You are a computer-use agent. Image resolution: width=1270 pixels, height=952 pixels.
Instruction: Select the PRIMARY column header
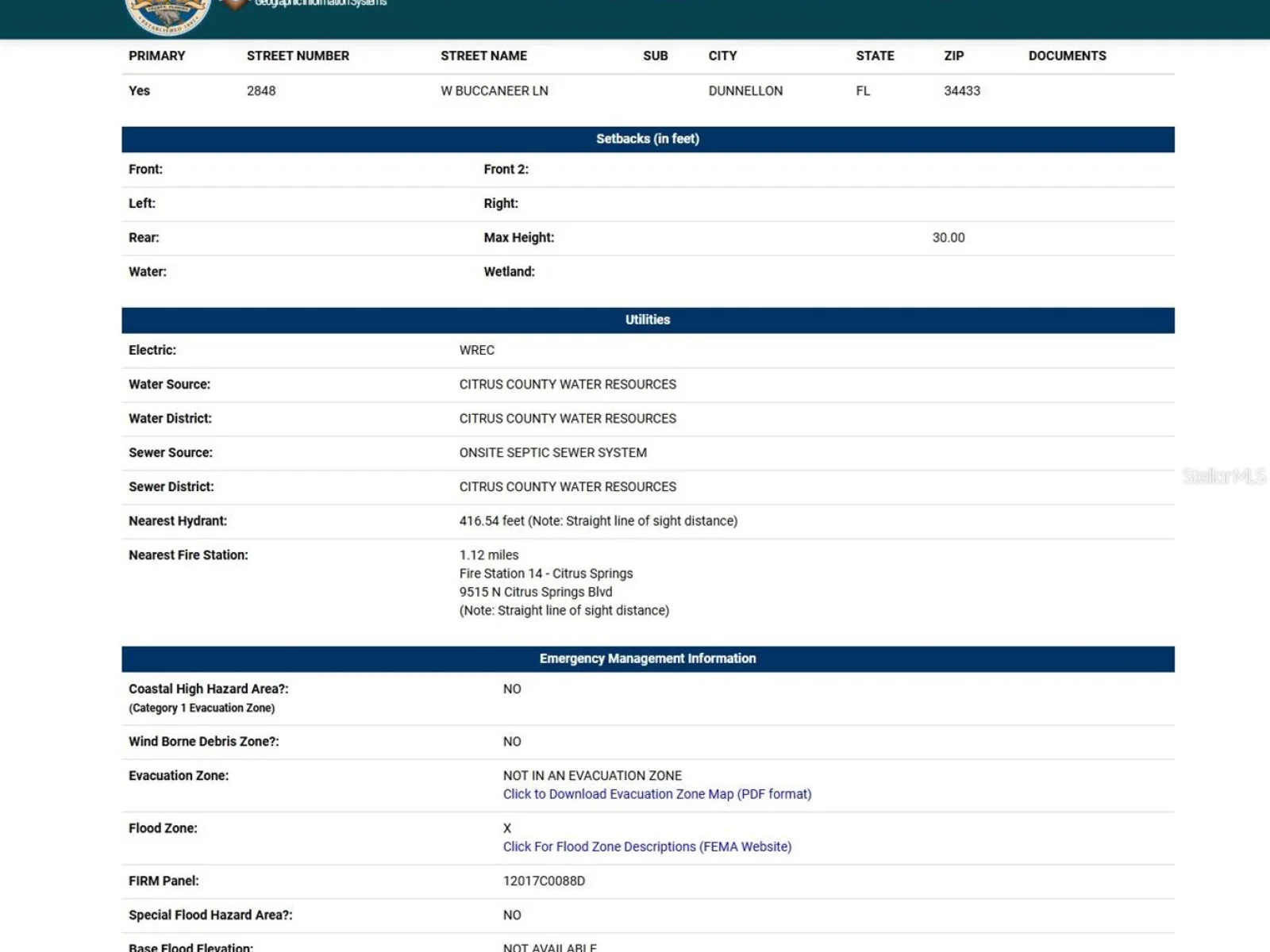[x=157, y=56]
